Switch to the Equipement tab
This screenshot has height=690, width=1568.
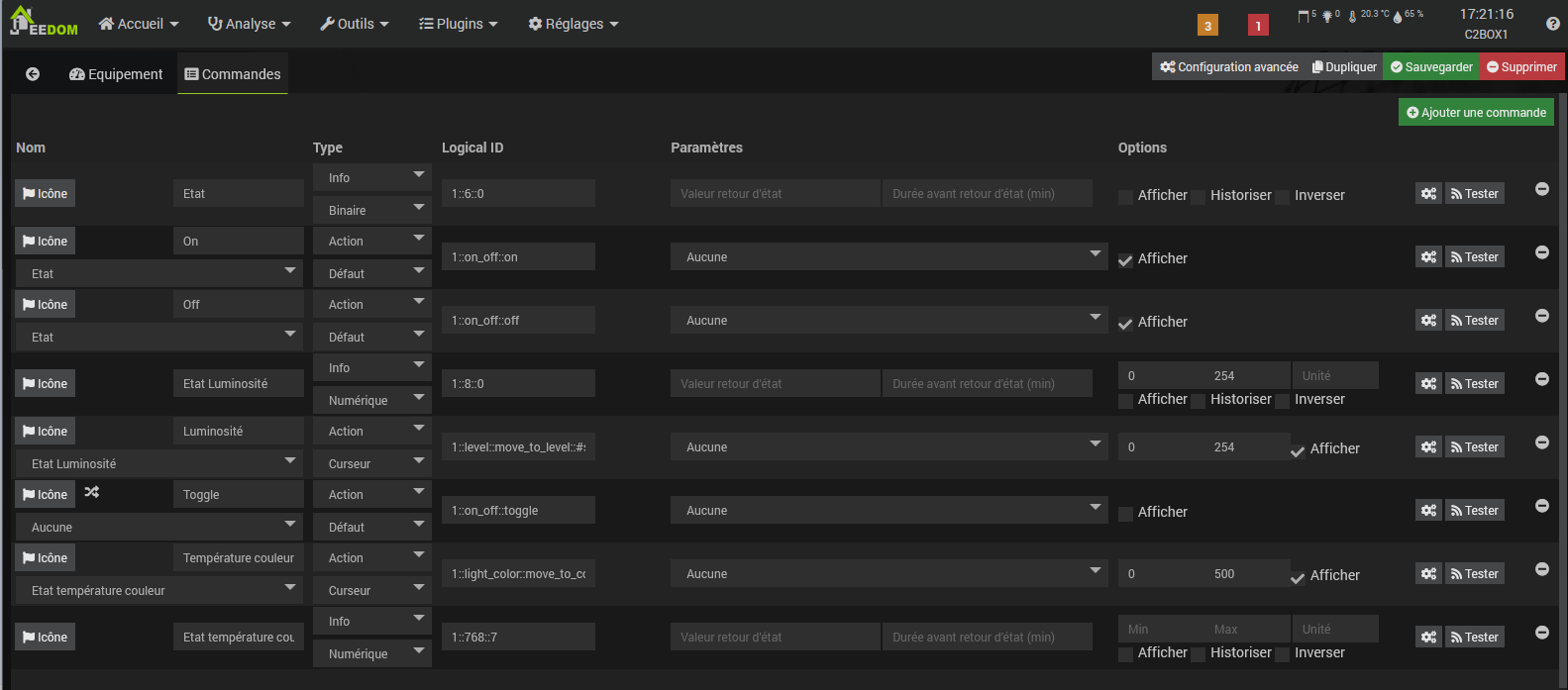tap(116, 74)
